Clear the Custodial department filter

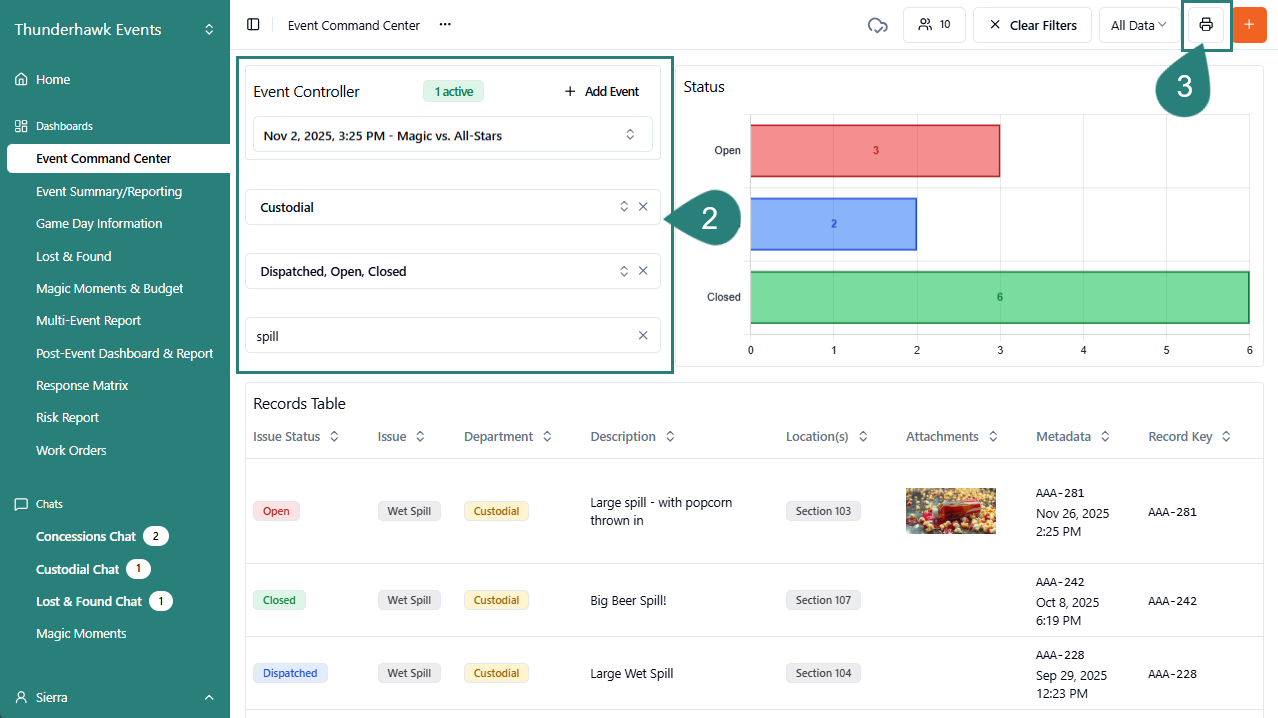pyautogui.click(x=643, y=207)
